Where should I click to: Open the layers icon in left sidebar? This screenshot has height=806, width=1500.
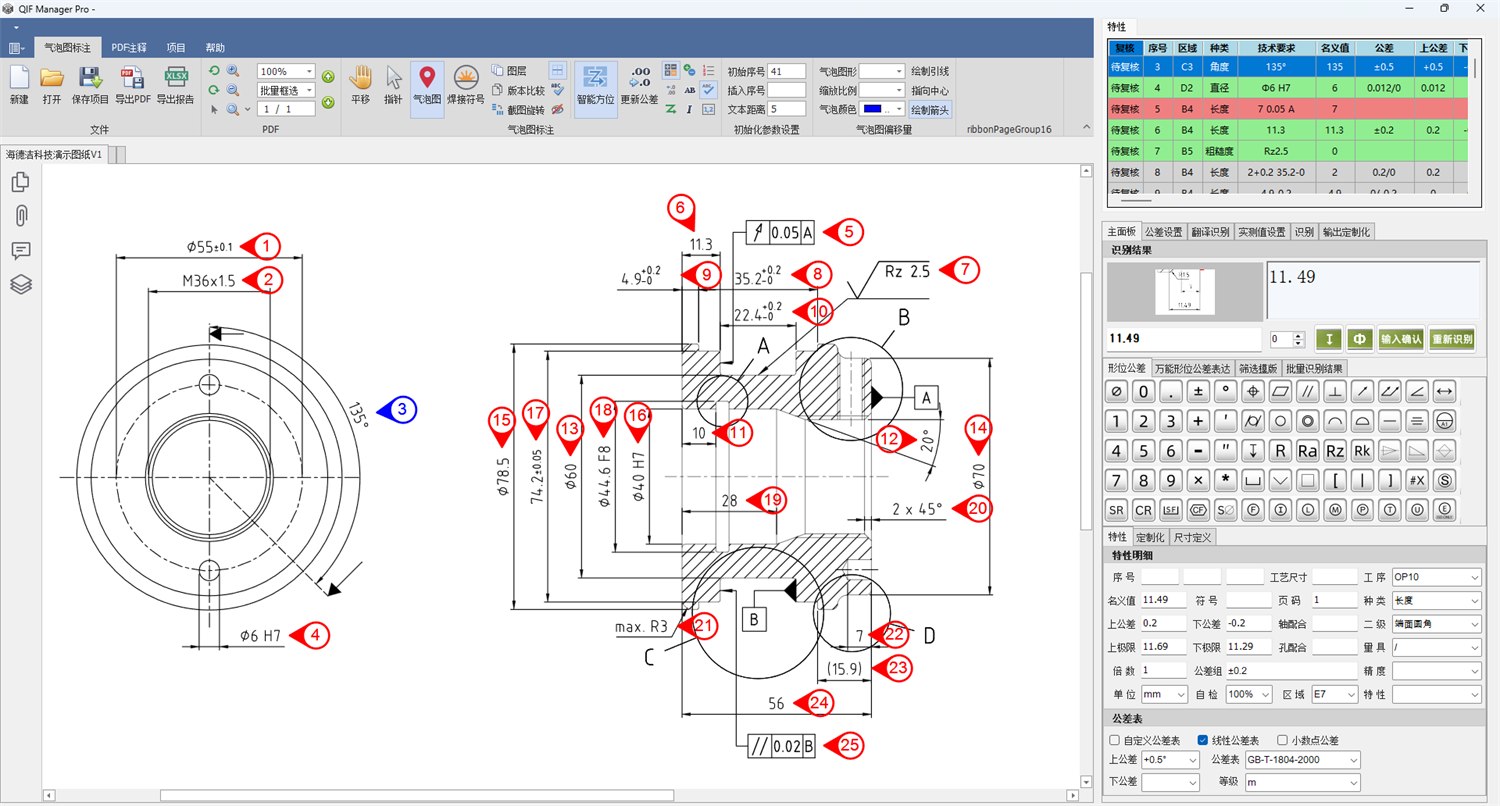tap(20, 284)
